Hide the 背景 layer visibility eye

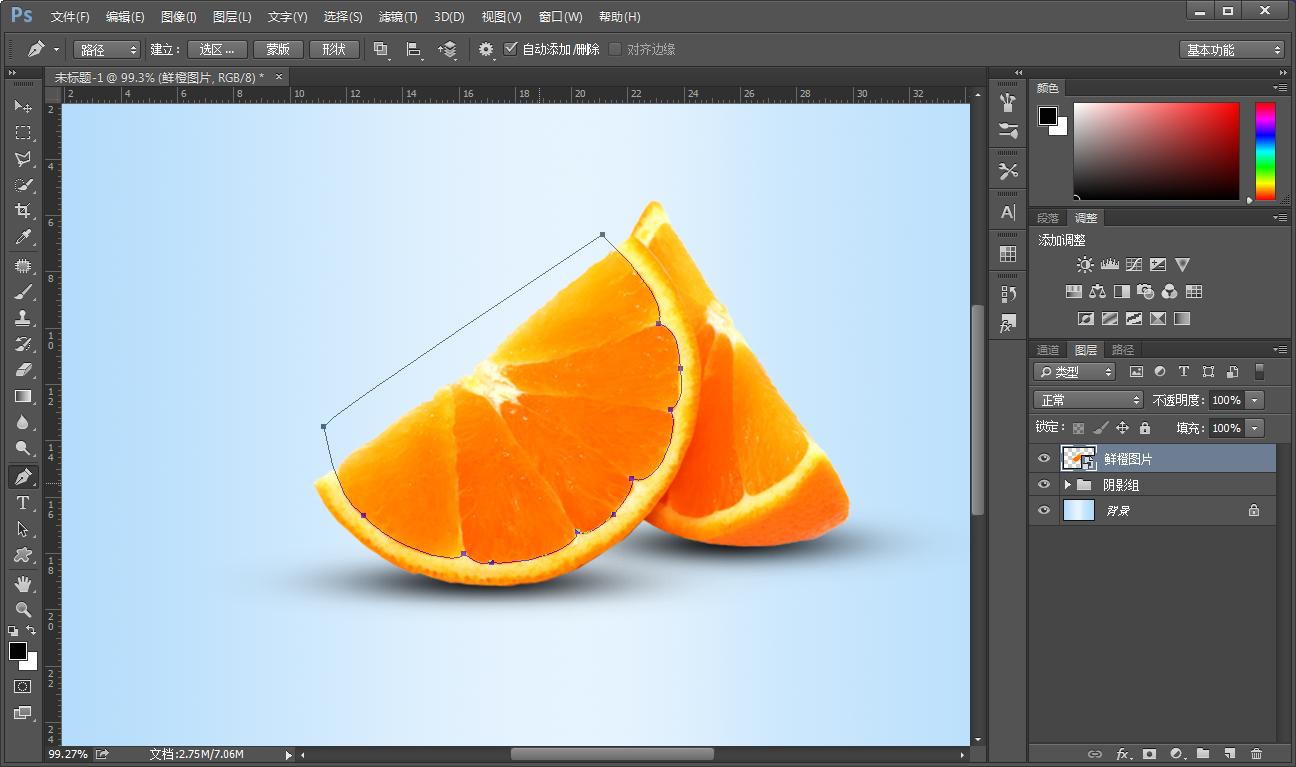coord(1044,511)
